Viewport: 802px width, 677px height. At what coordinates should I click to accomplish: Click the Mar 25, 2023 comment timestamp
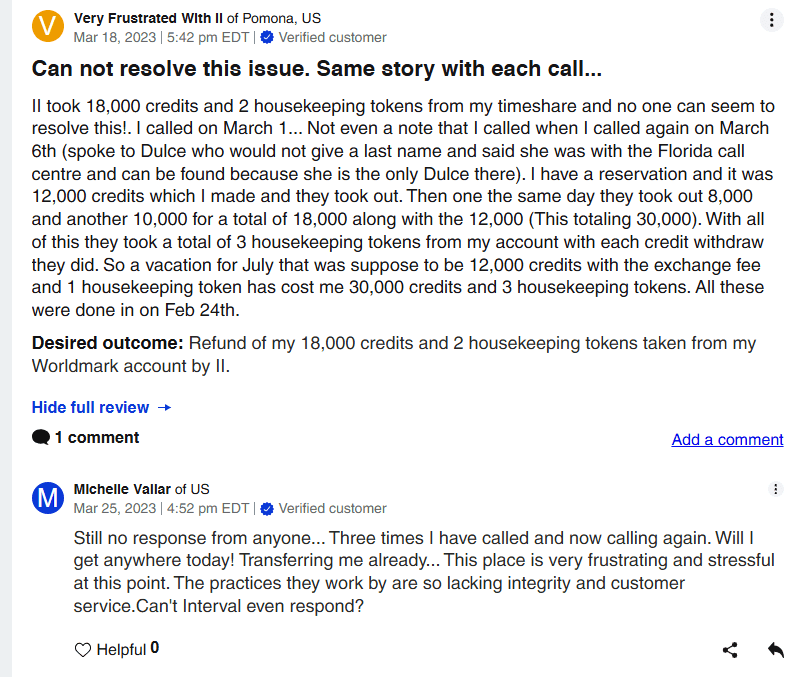[161, 508]
